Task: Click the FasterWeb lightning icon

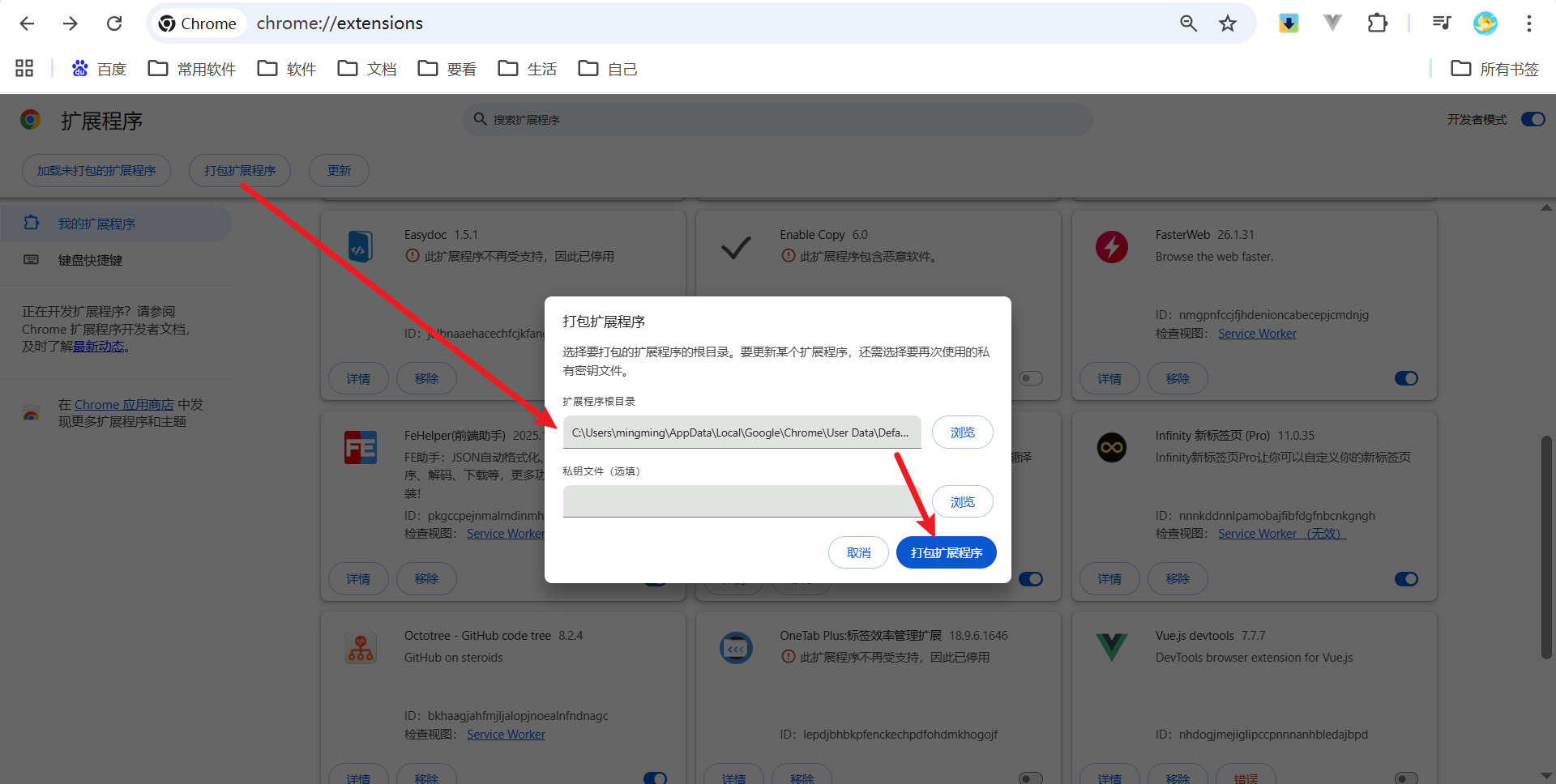Action: (1111, 246)
